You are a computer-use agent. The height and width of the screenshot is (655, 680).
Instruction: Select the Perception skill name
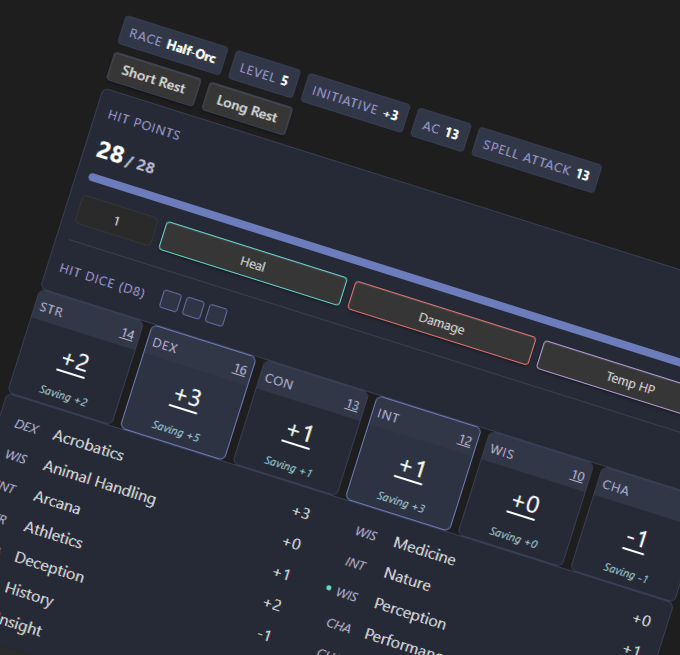click(410, 613)
